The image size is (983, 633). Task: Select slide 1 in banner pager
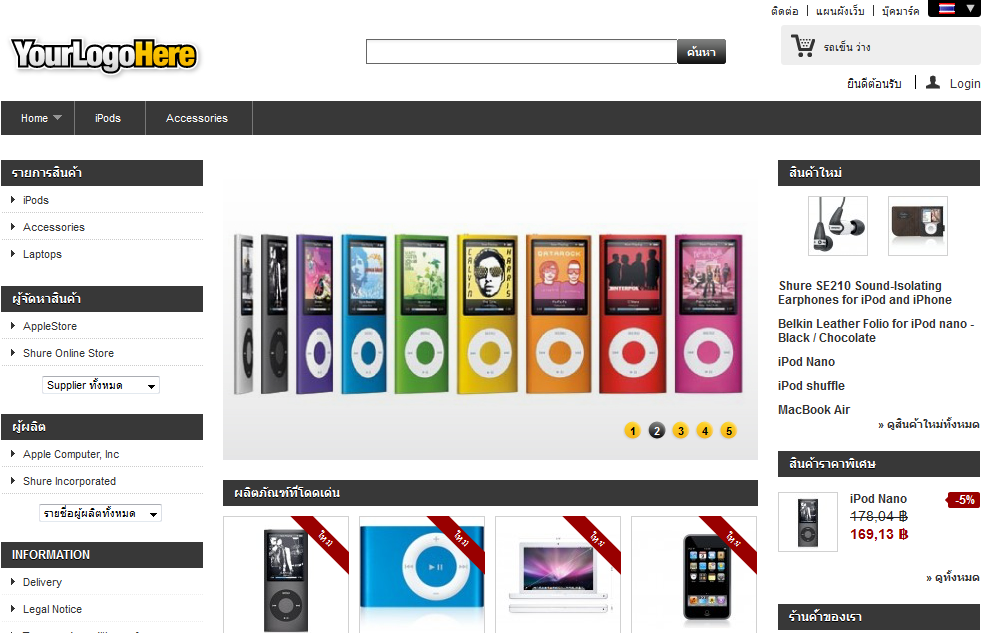633,431
